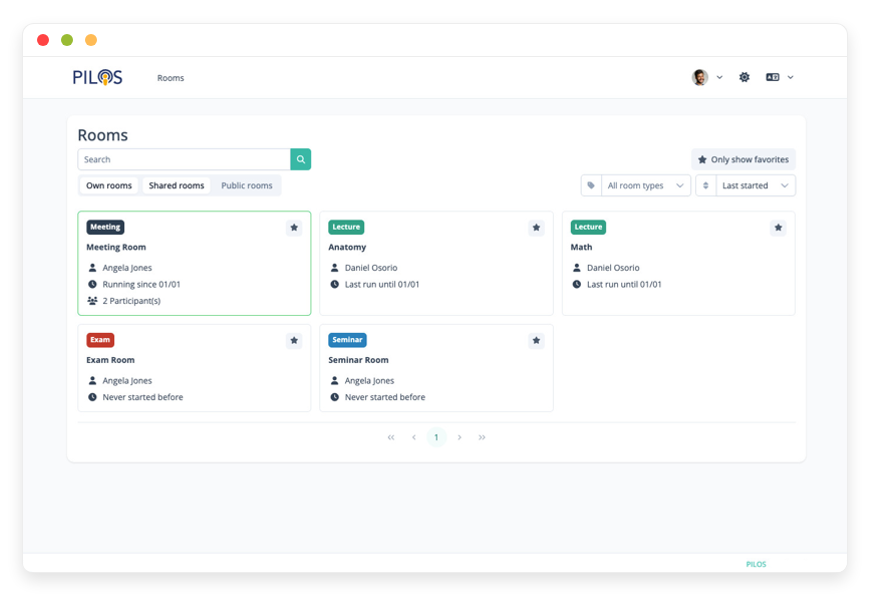This screenshot has height=595, width=870.
Task: Open the Math room card title
Action: tap(581, 247)
